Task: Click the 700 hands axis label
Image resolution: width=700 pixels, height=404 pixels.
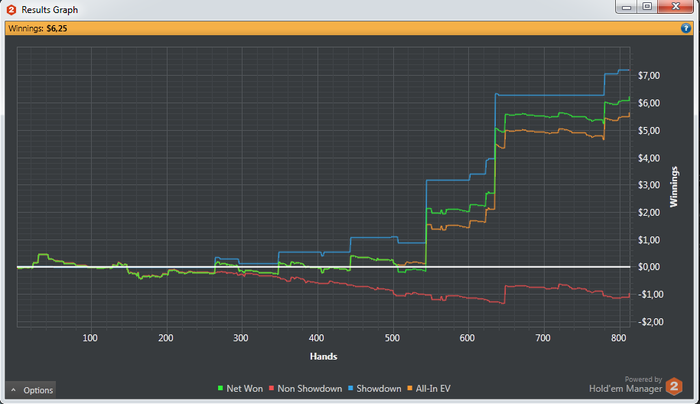Action: pos(543,338)
